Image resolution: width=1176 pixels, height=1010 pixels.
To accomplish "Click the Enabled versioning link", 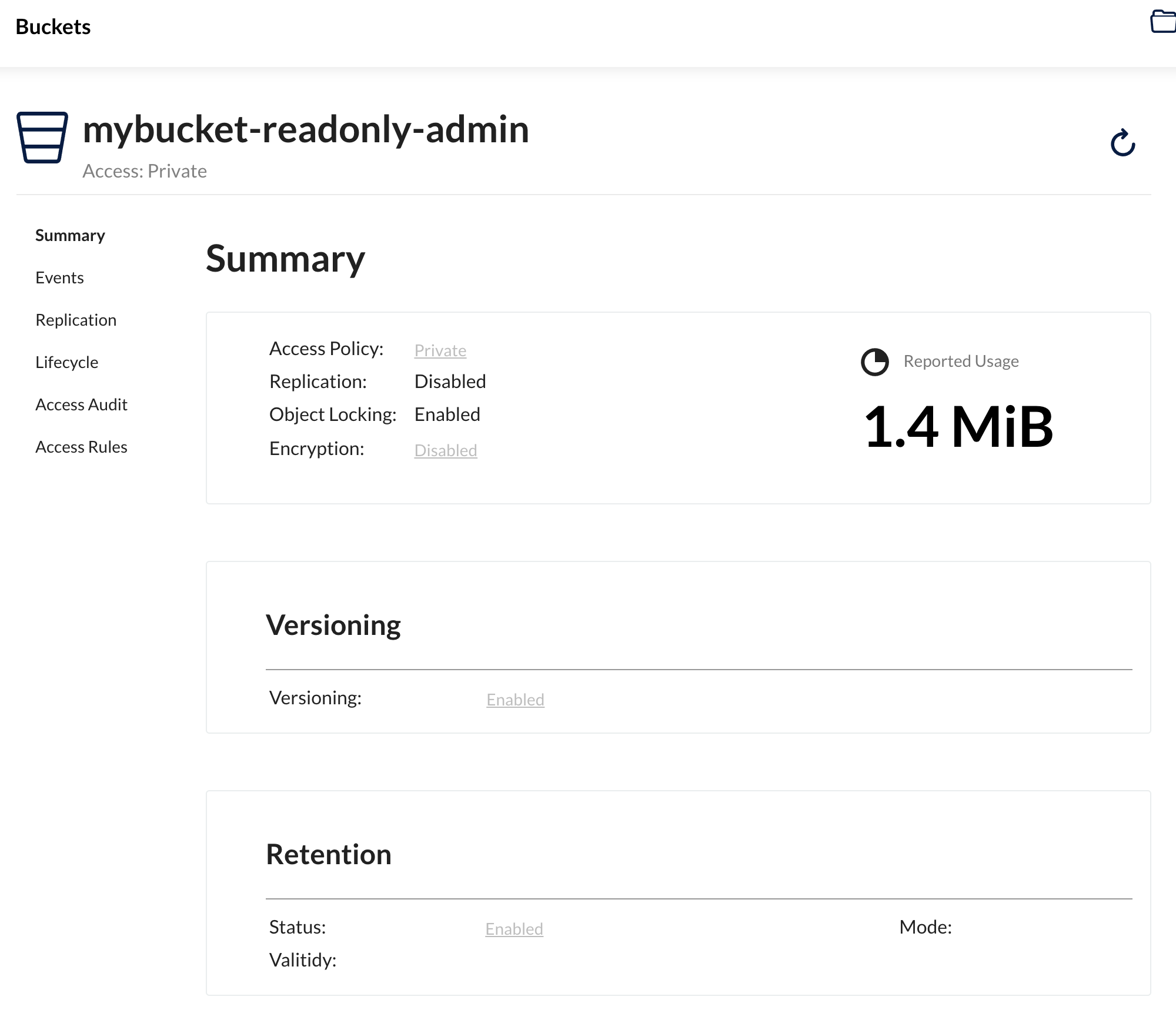I will pyautogui.click(x=515, y=700).
